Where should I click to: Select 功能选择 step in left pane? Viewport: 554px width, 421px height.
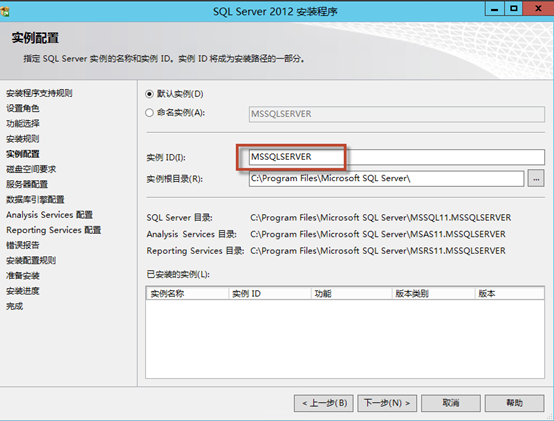pos(23,123)
